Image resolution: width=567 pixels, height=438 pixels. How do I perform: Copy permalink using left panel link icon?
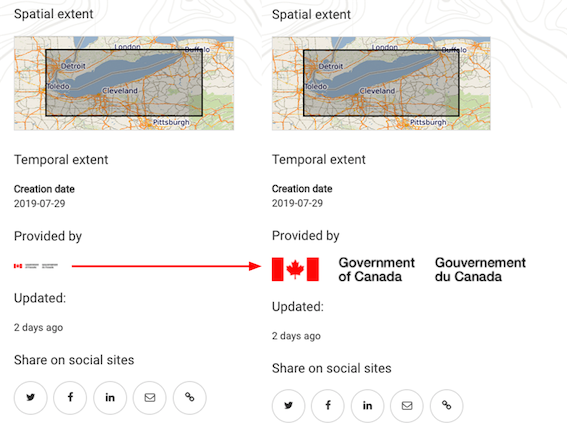click(189, 397)
